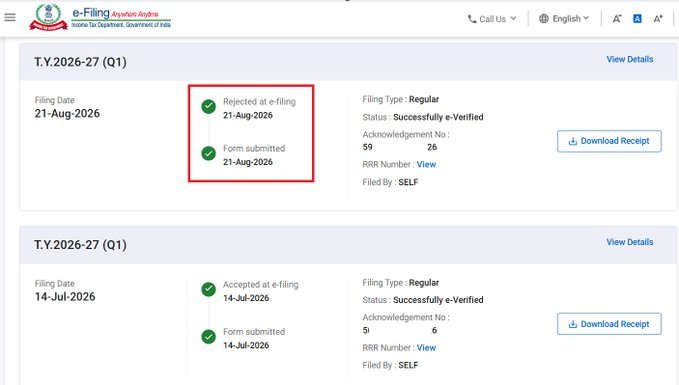Click the e-Filing Anywhere Anytime logo text

click(x=121, y=17)
